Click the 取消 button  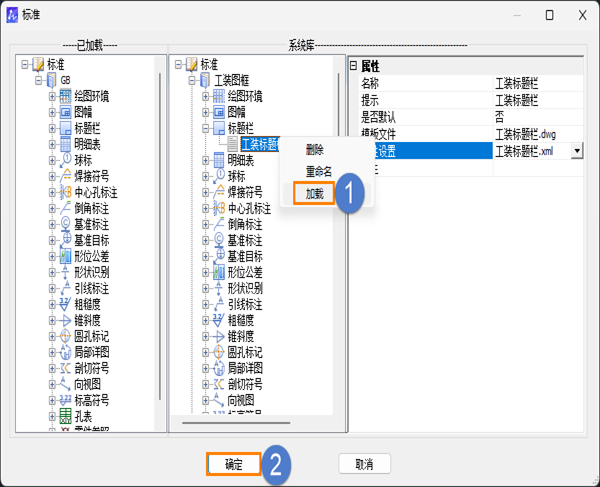(x=364, y=464)
